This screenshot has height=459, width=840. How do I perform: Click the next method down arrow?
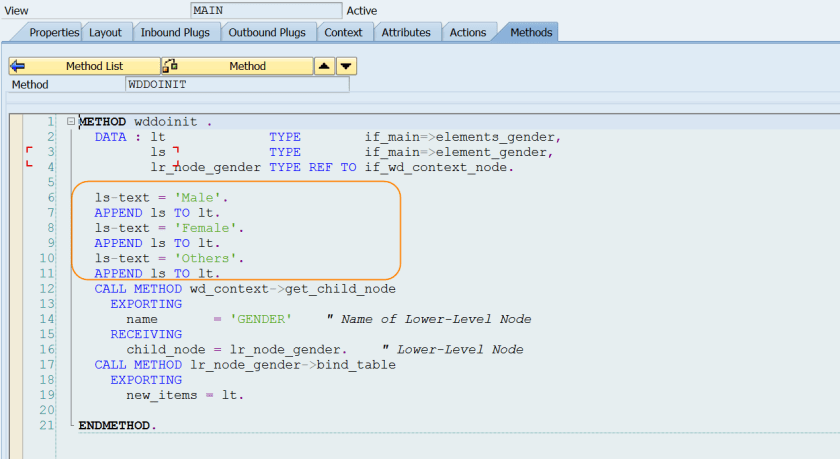click(x=346, y=66)
